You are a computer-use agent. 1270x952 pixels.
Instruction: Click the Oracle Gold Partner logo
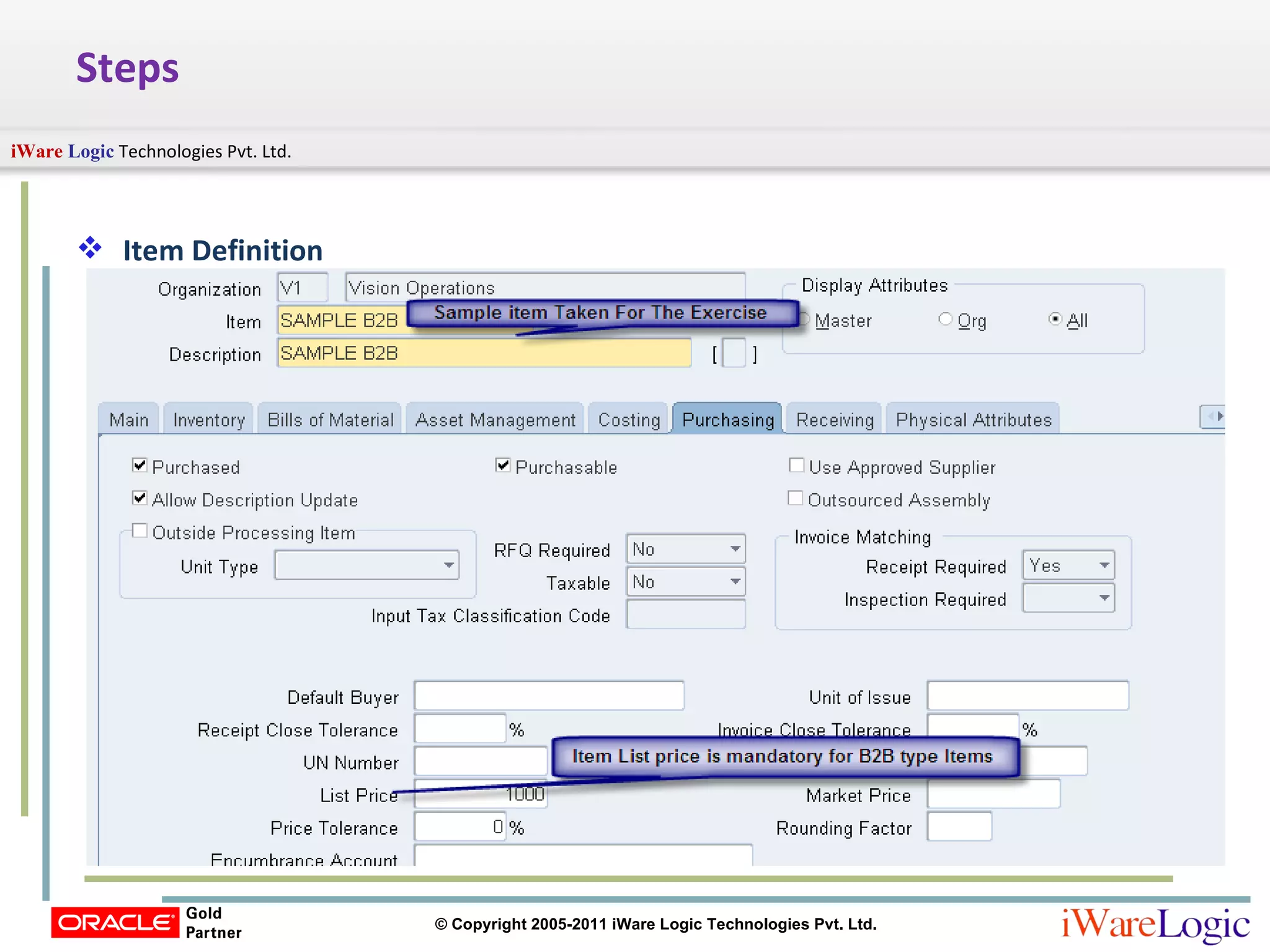(x=146, y=922)
